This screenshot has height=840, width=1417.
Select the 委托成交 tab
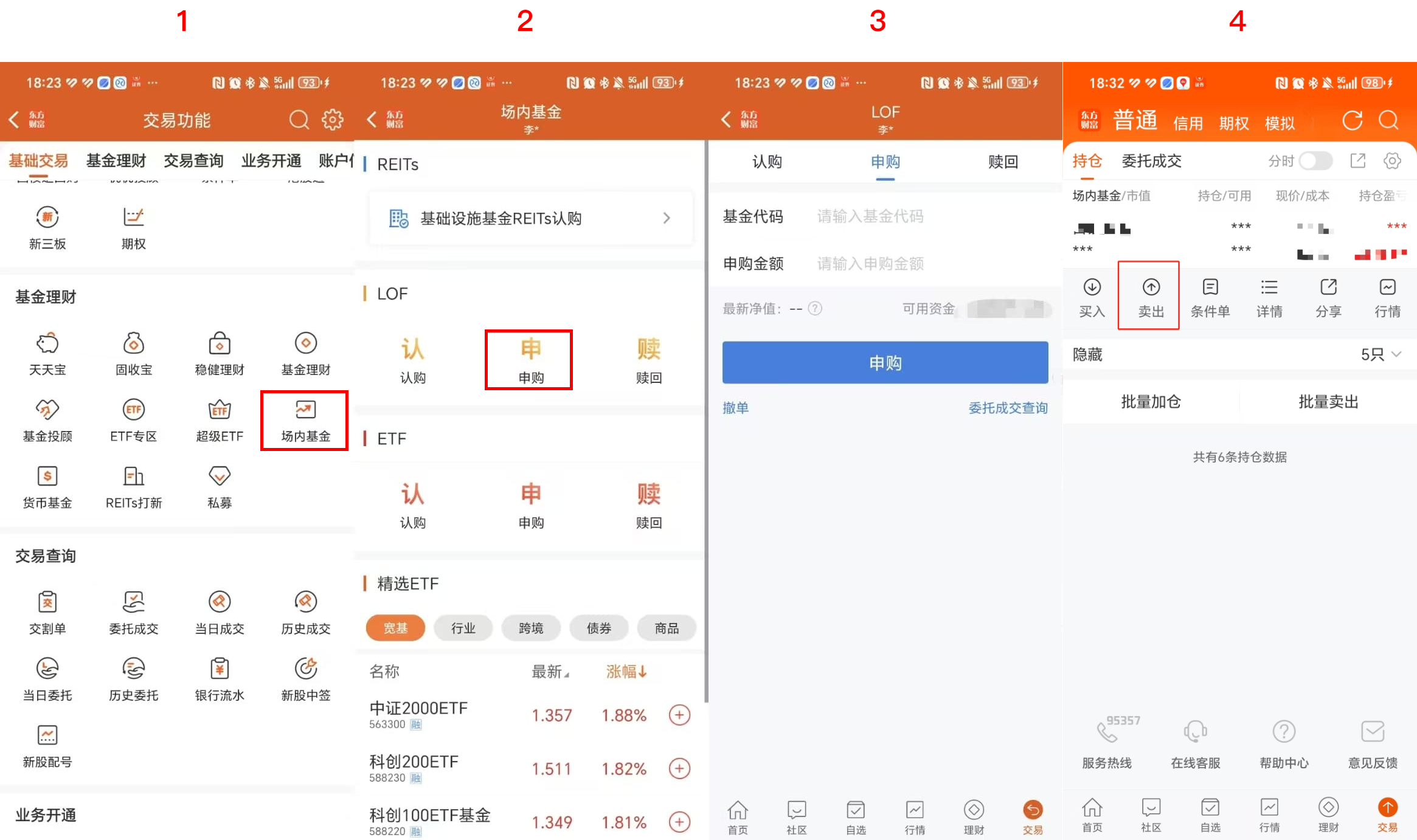tap(1151, 161)
